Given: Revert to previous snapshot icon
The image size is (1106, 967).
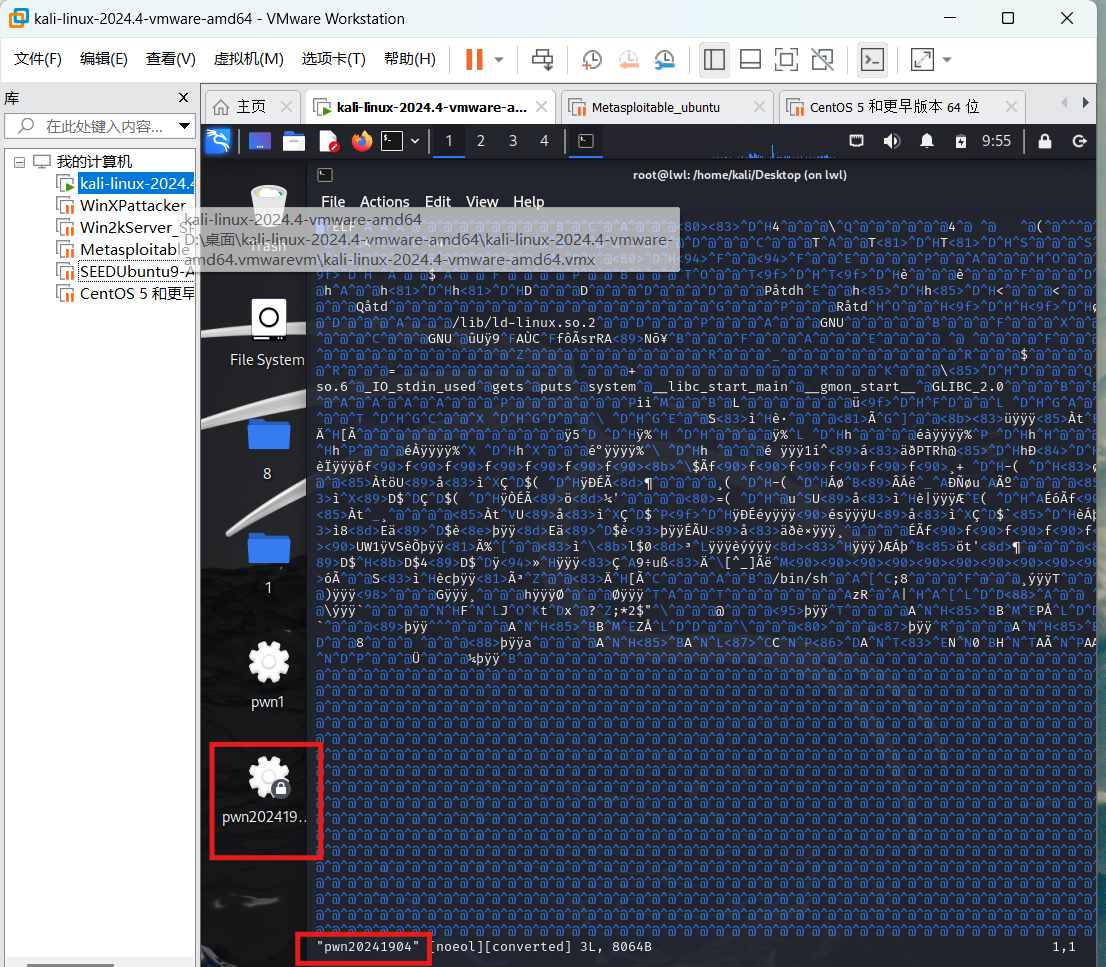Looking at the screenshot, I should [628, 59].
